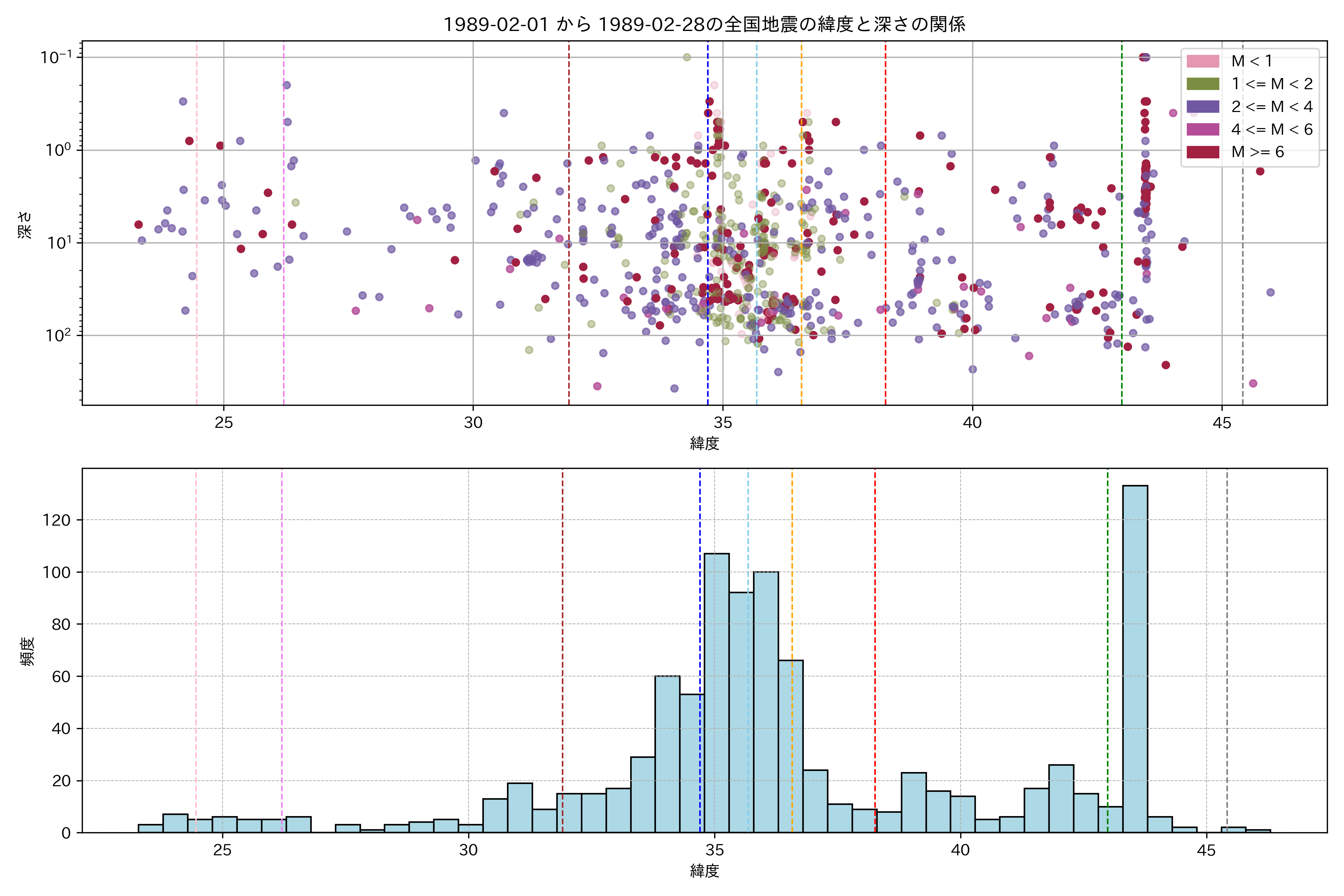The image size is (1344, 896).
Task: Click the tallest histogram bar above 130
Action: pos(1135,657)
